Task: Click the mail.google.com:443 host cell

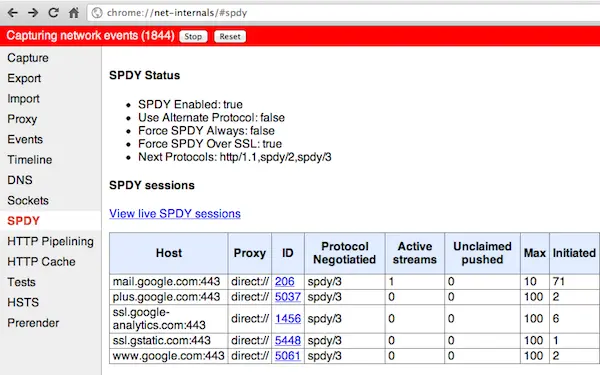Action: click(x=169, y=282)
